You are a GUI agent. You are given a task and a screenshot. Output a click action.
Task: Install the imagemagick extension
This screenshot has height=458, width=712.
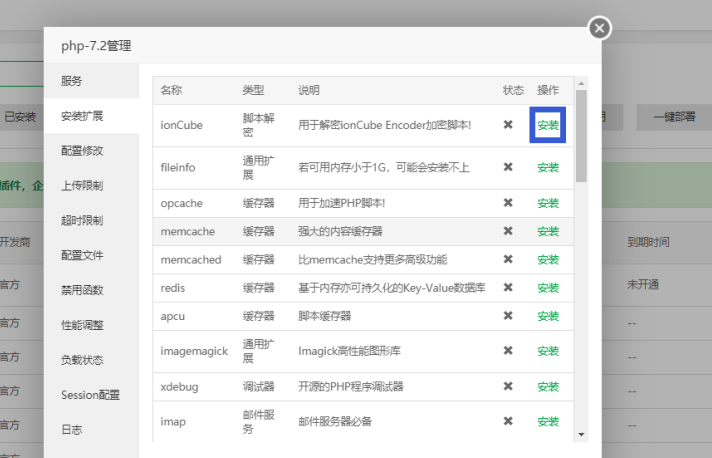click(x=548, y=351)
